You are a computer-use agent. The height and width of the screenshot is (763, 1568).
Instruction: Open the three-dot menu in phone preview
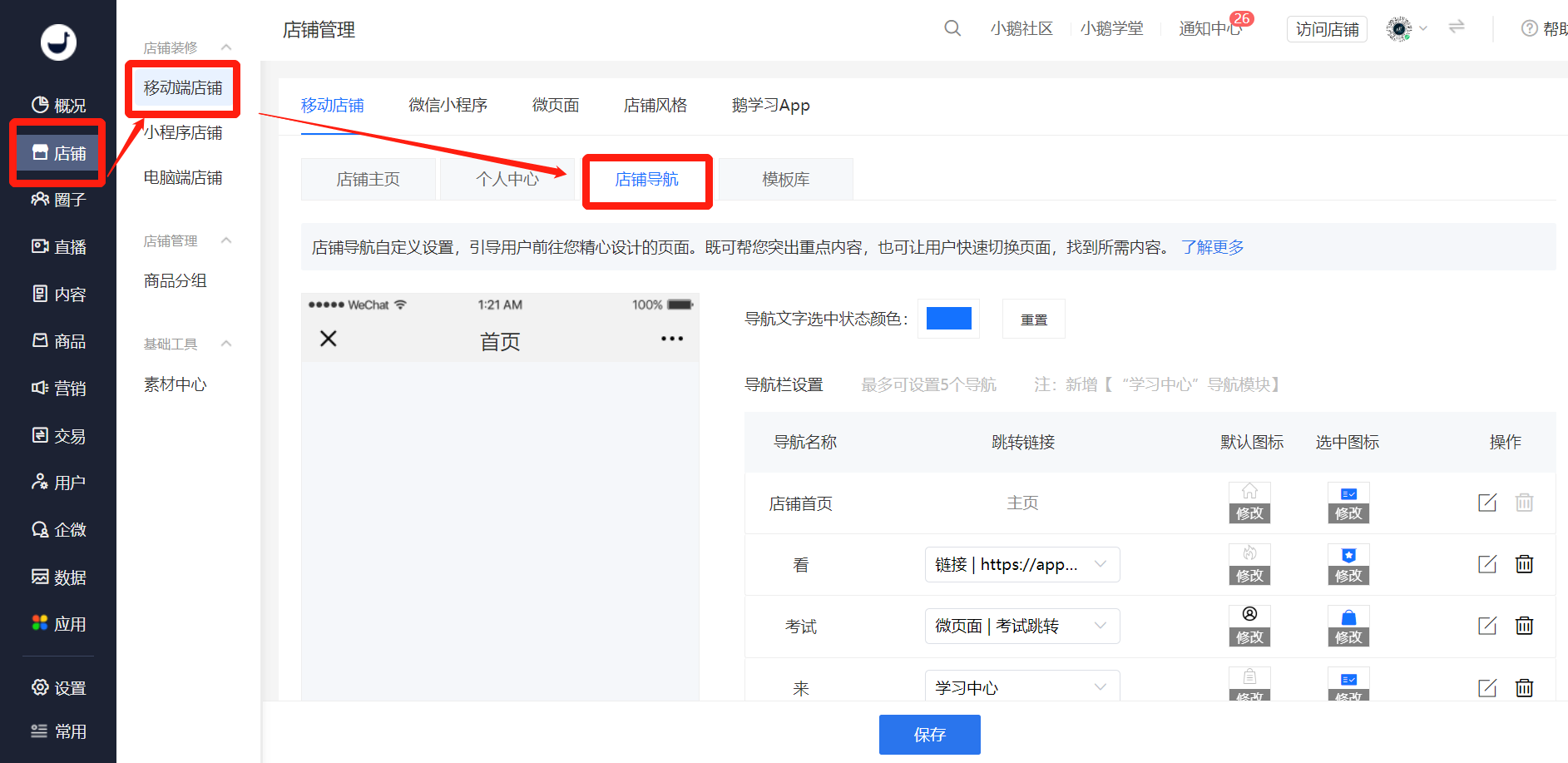pyautogui.click(x=671, y=339)
